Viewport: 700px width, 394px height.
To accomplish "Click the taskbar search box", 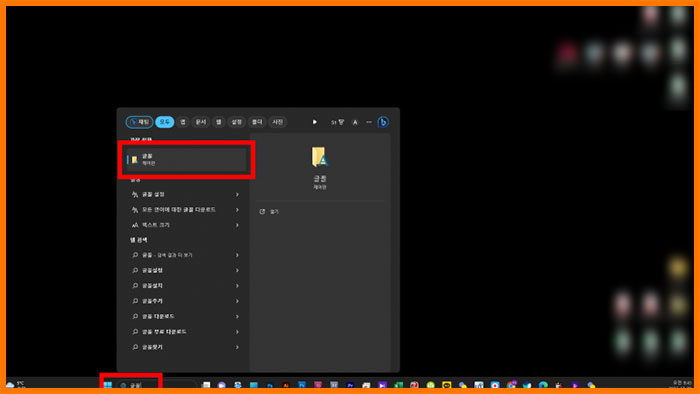I will click(156, 385).
